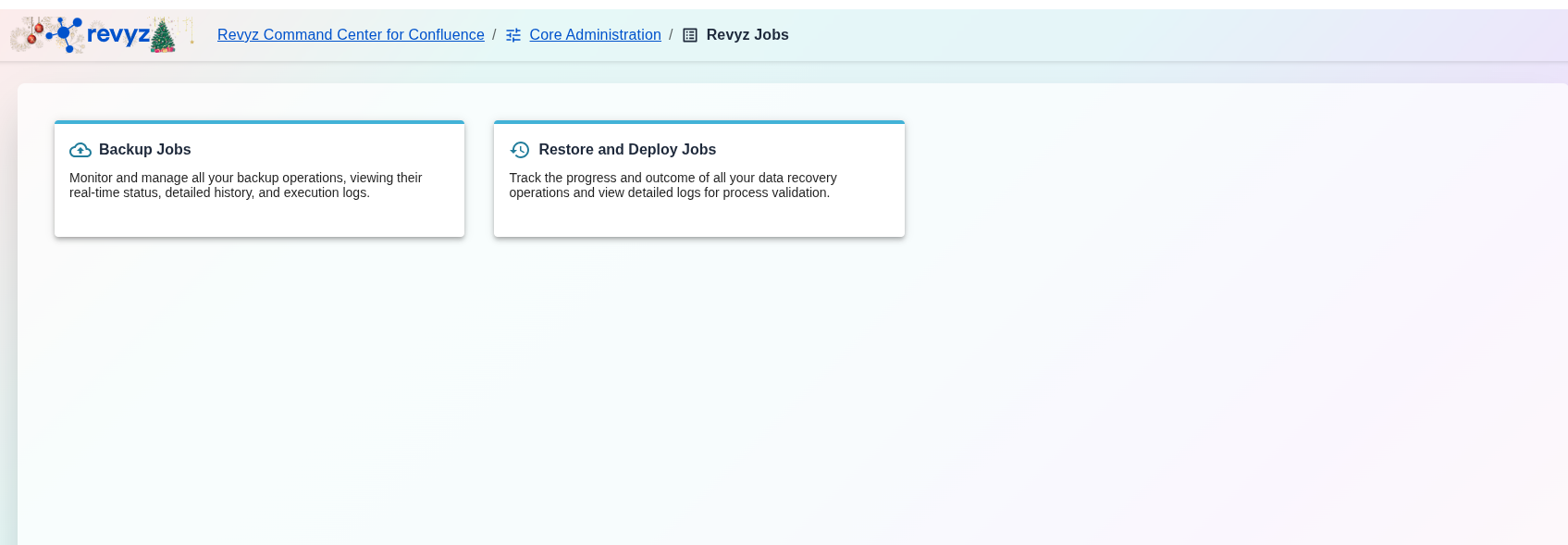Click the cloud upload icon on Backup Jobs
This screenshot has height=545, width=1568.
(80, 150)
